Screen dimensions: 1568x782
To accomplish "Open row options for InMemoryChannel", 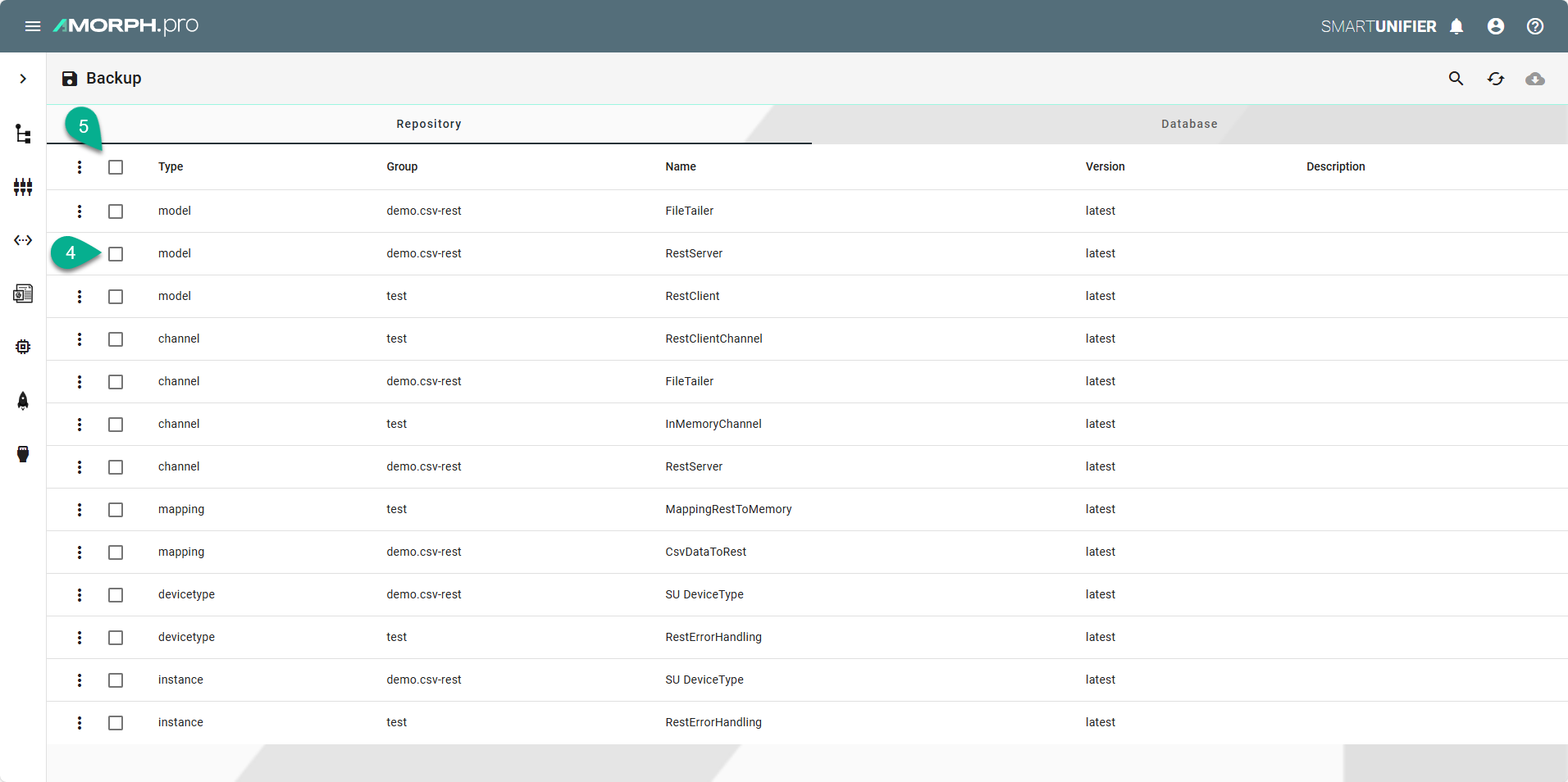I will [x=80, y=425].
